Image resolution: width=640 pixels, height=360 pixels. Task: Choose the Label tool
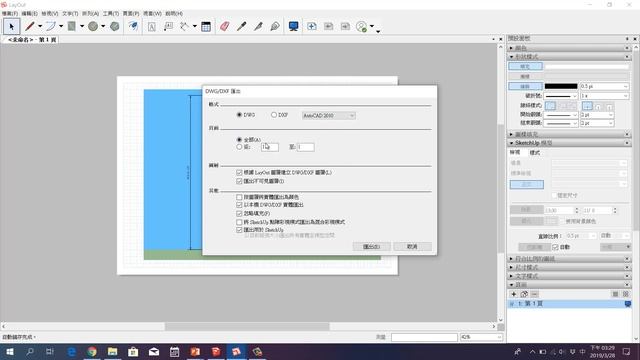168,27
